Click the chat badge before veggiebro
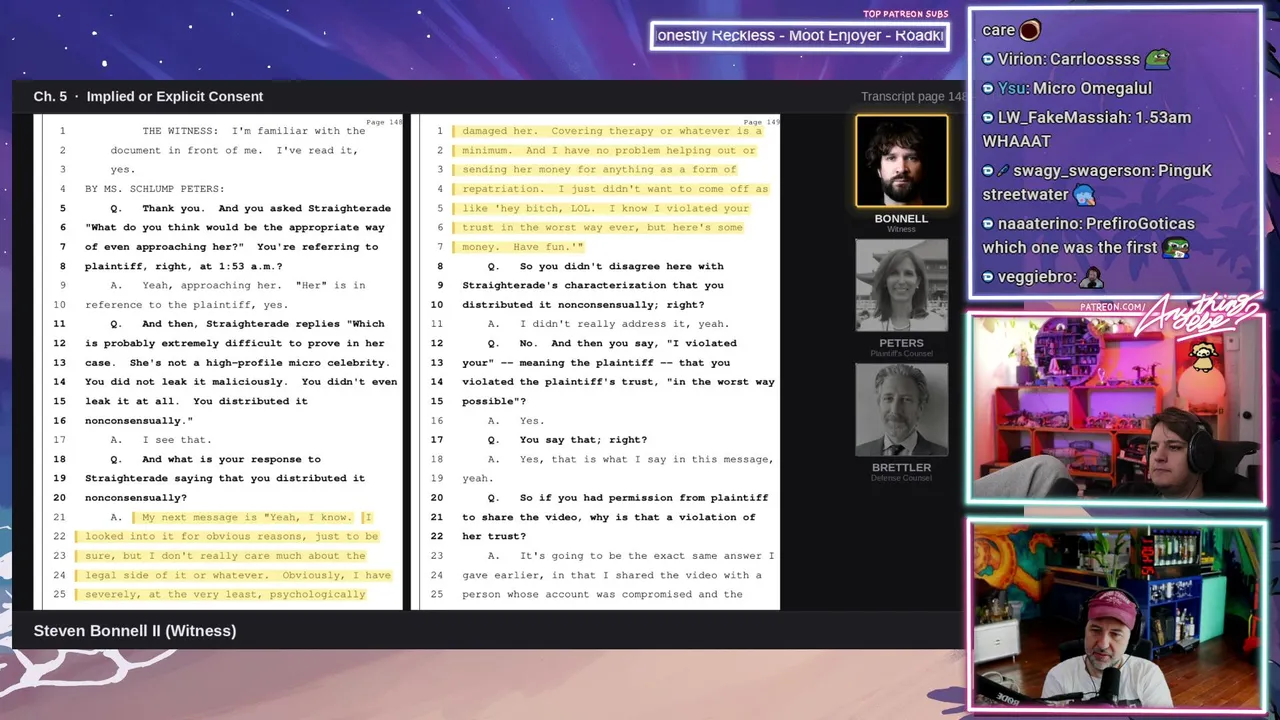1280x720 pixels. click(988, 277)
